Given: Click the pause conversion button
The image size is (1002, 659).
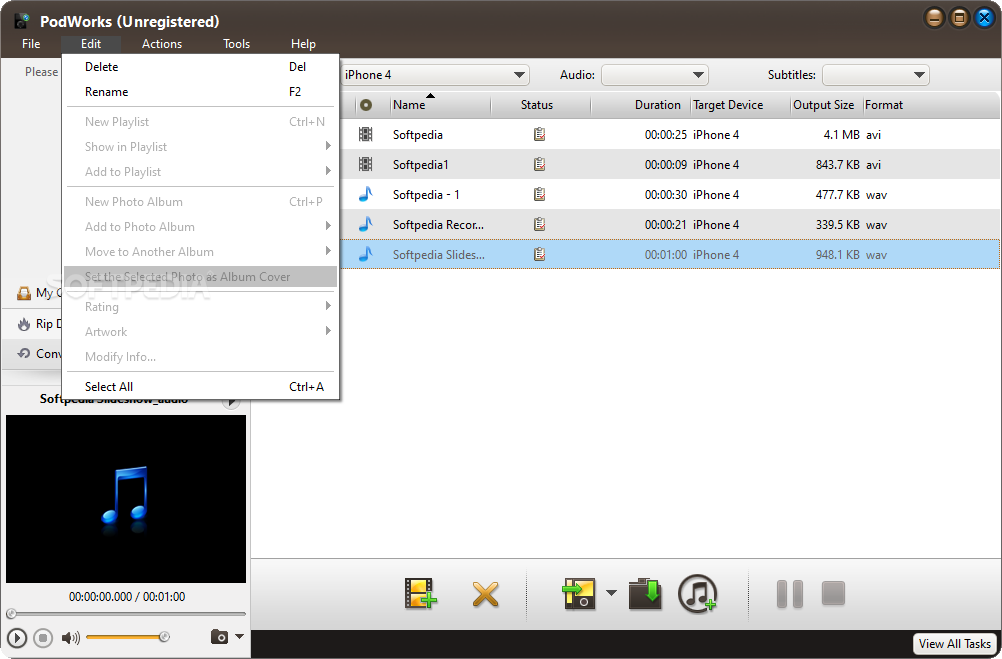Looking at the screenshot, I should (790, 594).
